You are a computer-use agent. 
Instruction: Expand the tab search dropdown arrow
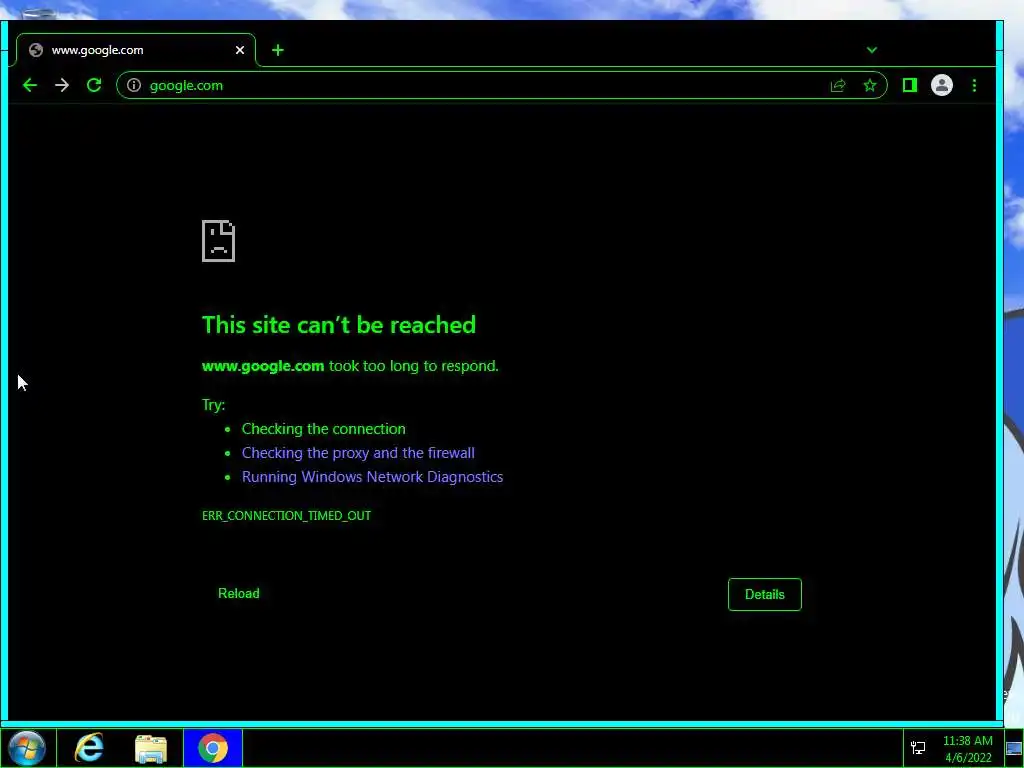(x=872, y=50)
